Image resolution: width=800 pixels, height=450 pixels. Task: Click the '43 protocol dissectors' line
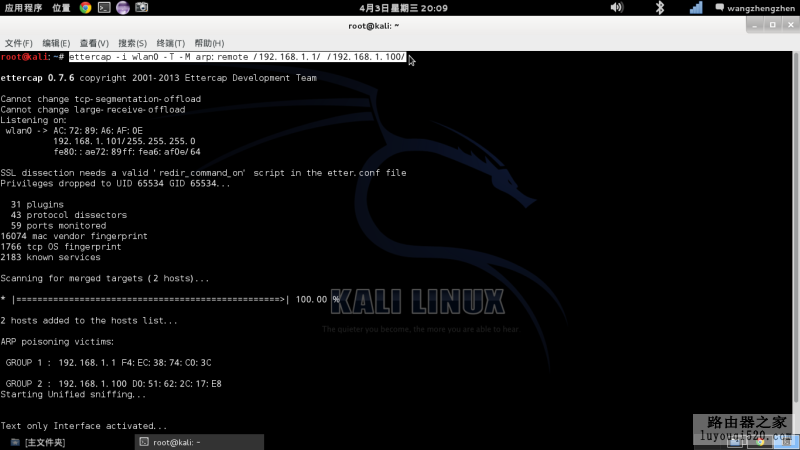[x=69, y=215]
